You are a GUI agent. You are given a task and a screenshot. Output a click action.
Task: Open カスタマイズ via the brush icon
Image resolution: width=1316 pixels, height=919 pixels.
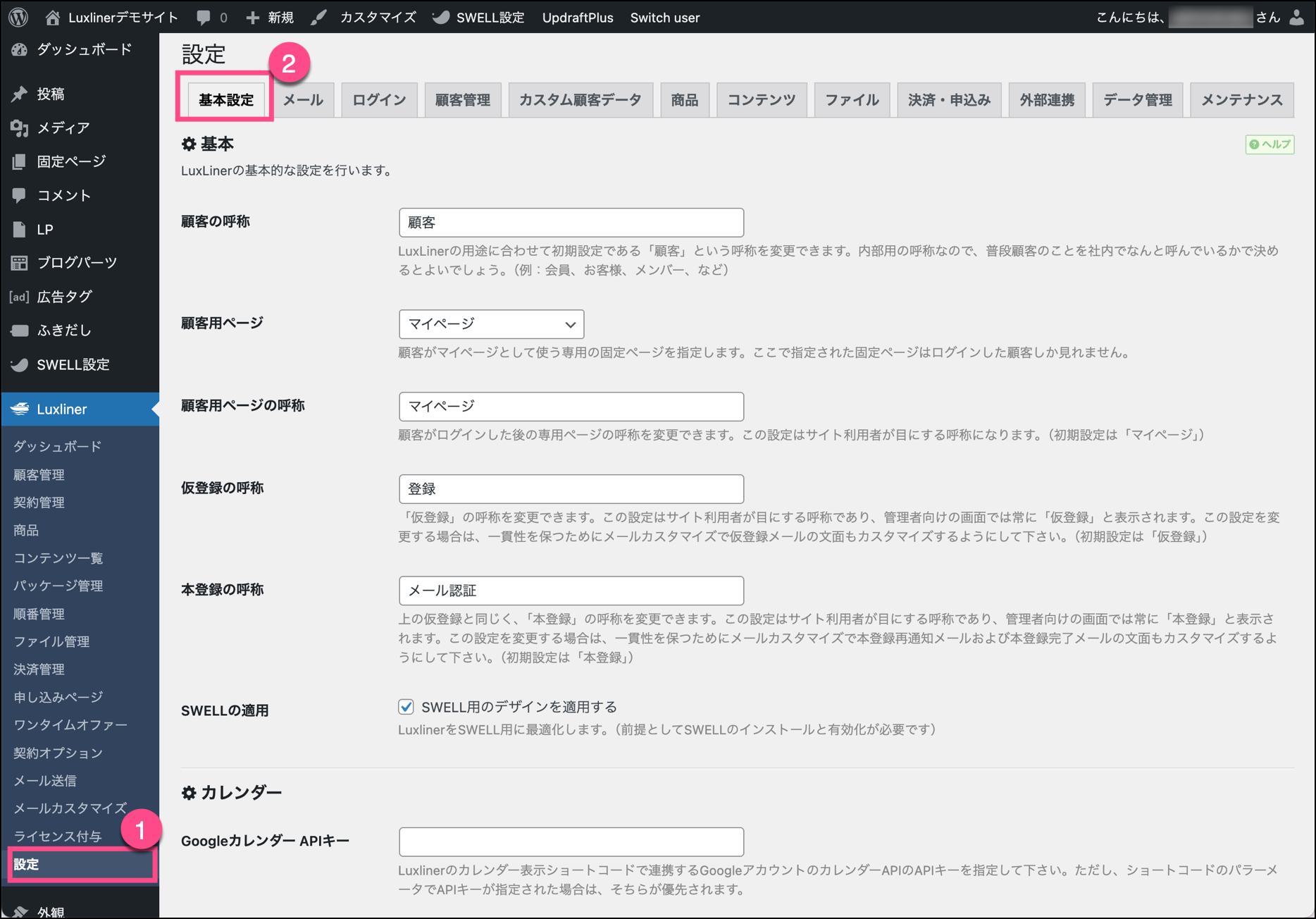[319, 18]
